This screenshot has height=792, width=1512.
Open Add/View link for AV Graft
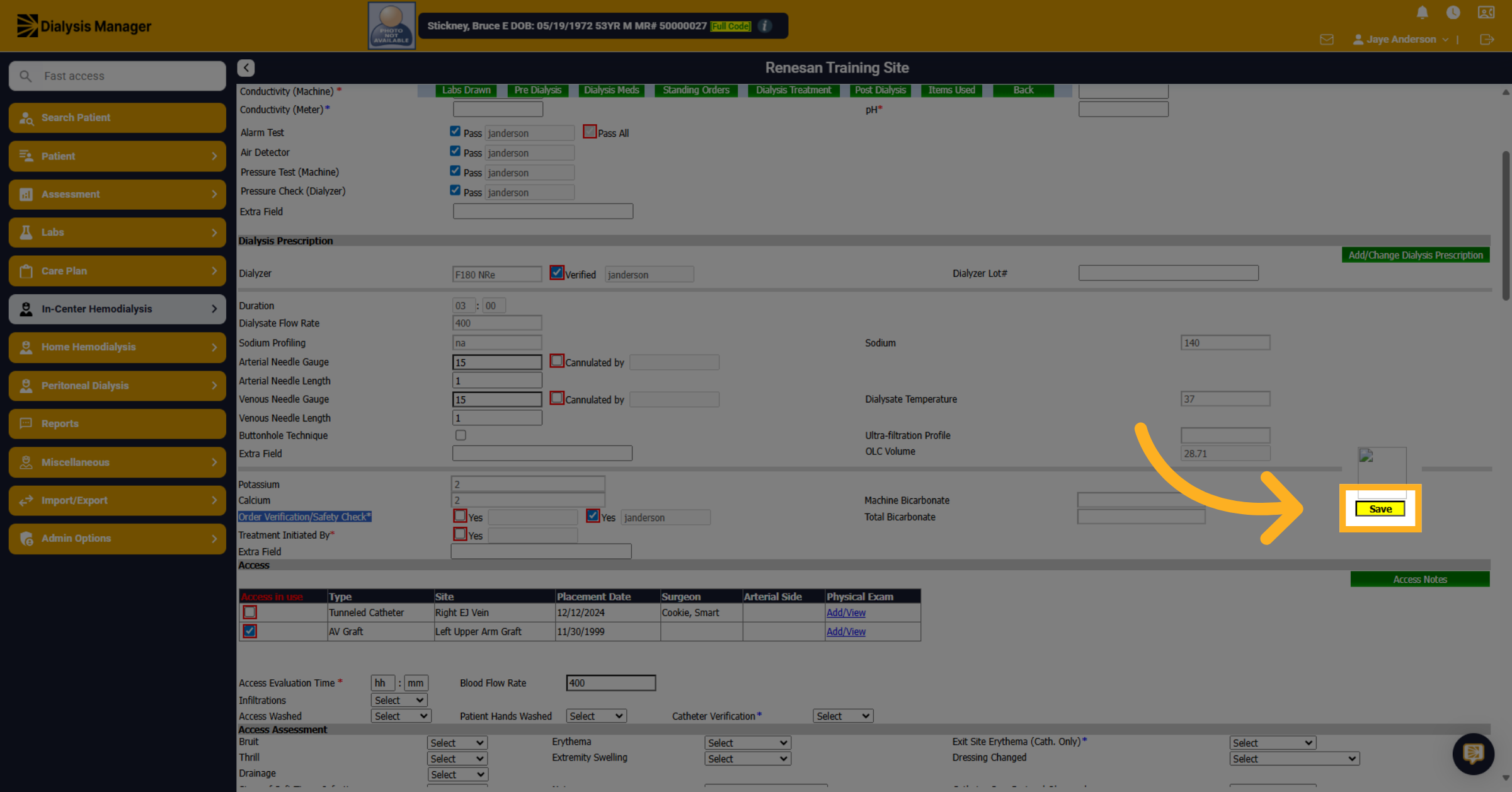[846, 631]
